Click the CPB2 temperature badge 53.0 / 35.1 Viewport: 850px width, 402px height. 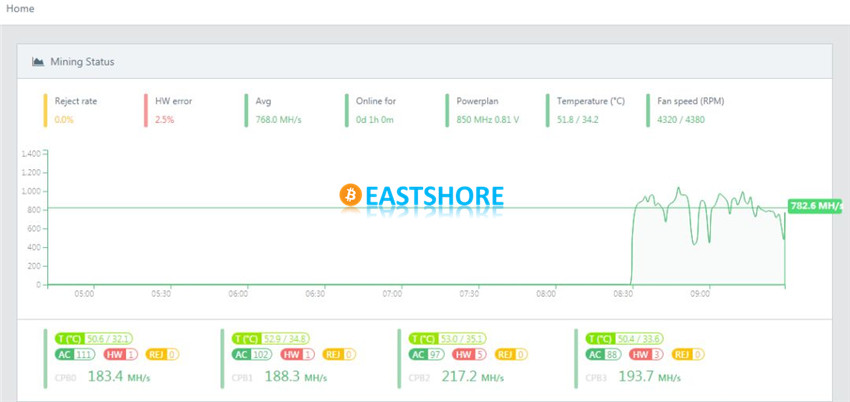447,339
